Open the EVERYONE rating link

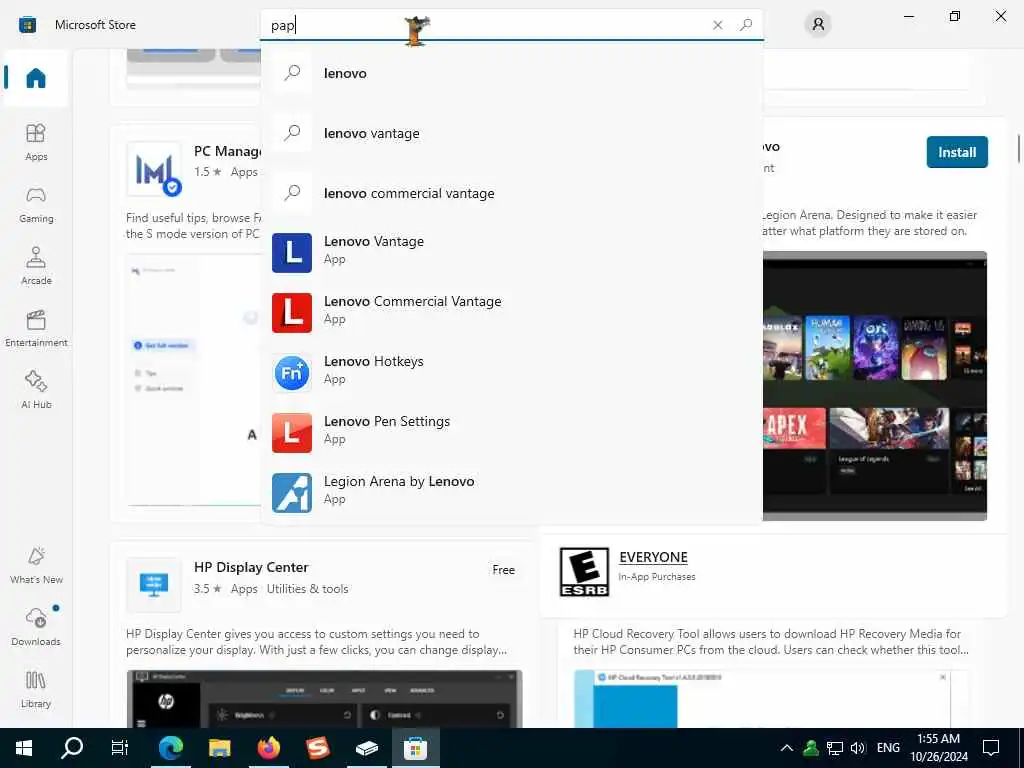(x=653, y=557)
